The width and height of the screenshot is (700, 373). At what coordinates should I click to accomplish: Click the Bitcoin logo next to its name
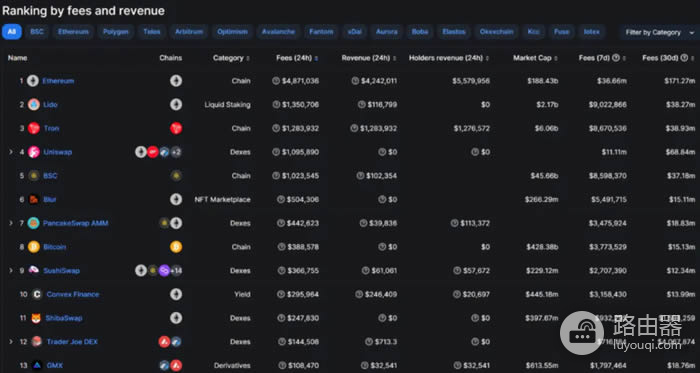(33, 247)
